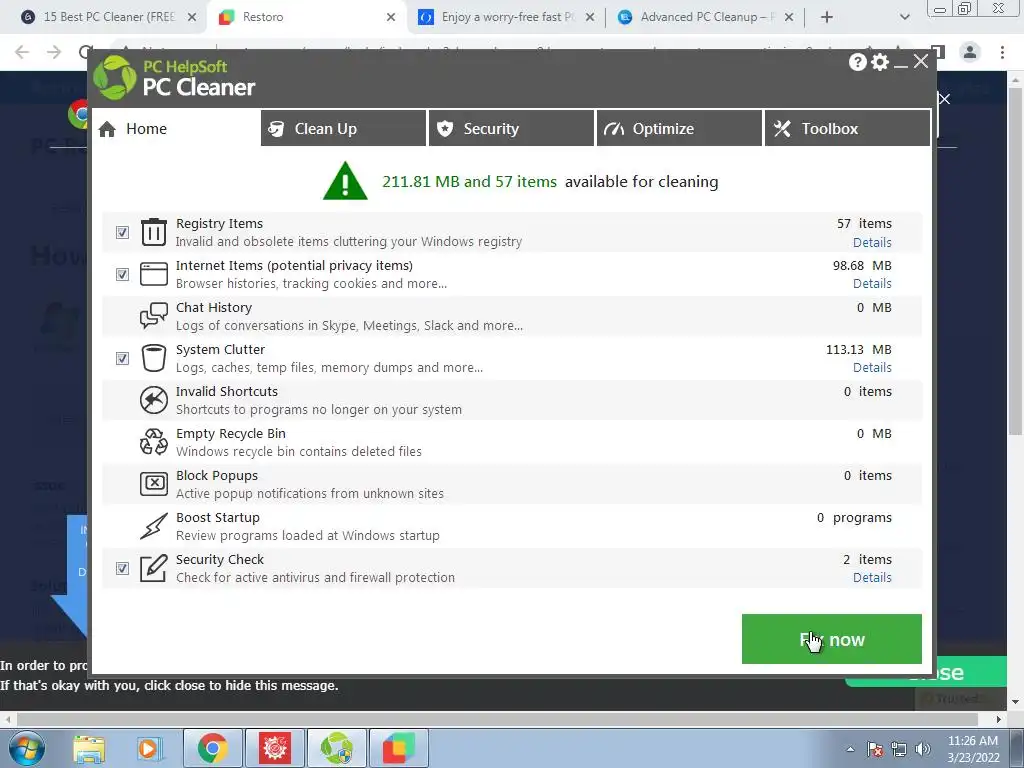The image size is (1024, 768).
Task: Open Details for Registry Items
Action: tap(872, 242)
